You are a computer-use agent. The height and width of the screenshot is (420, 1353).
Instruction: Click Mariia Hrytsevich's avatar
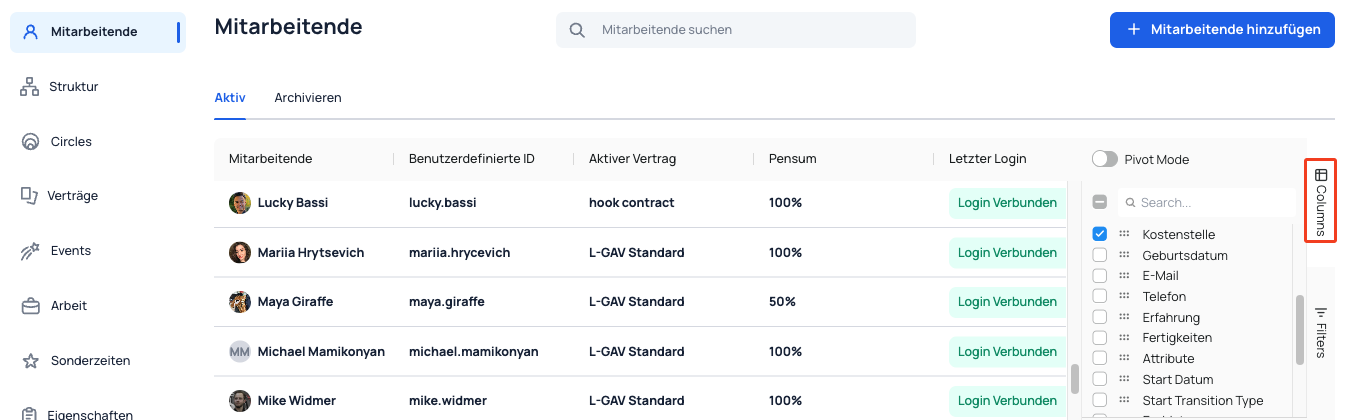[x=240, y=252]
